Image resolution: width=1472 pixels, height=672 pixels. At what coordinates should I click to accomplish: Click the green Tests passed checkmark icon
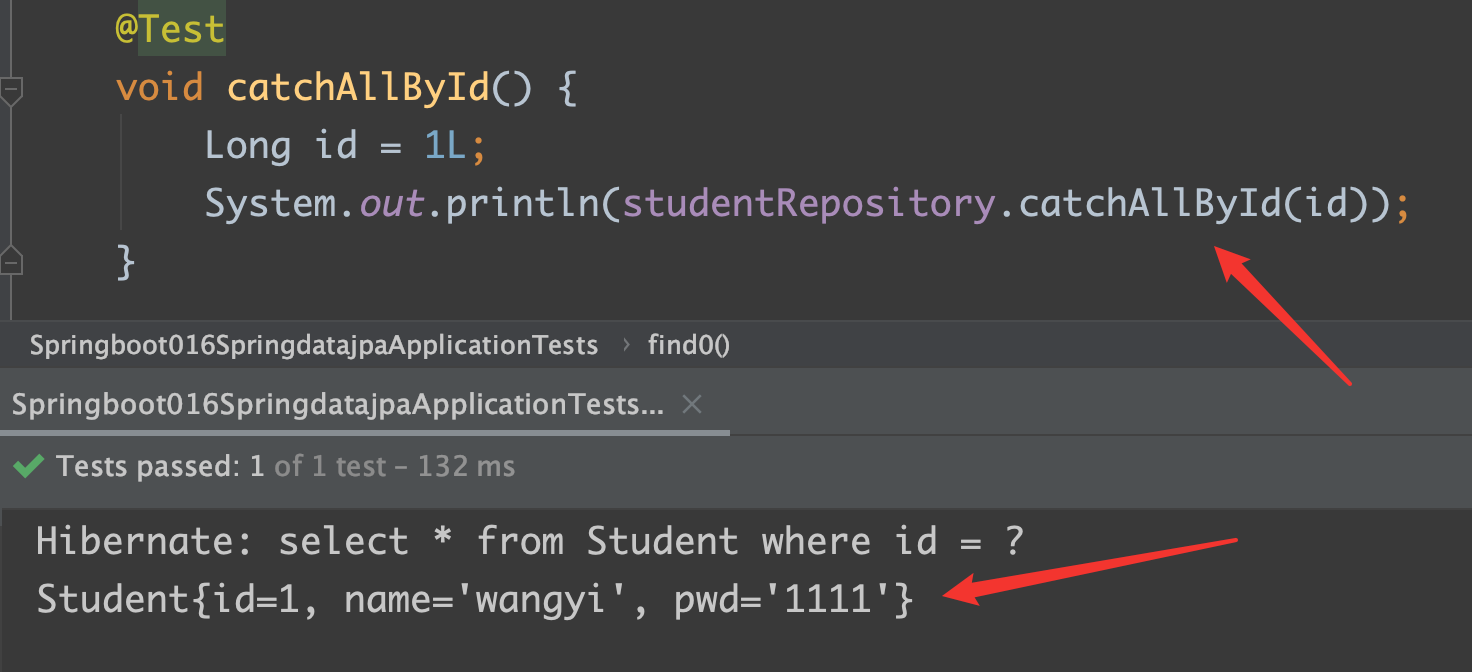point(29,466)
